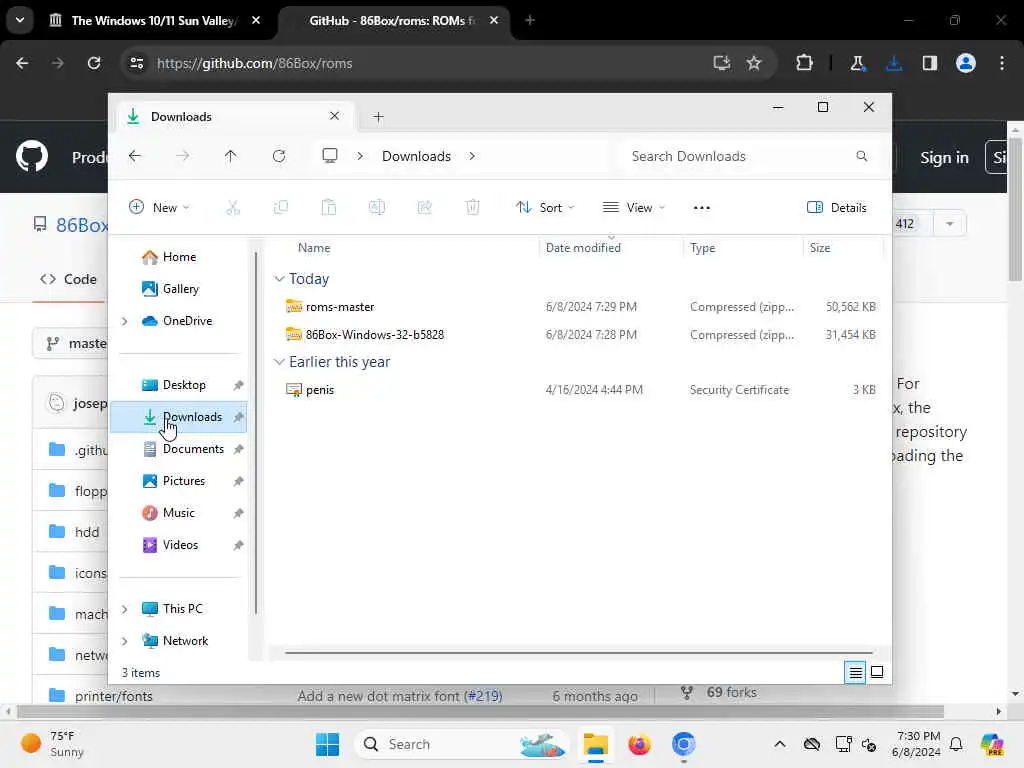Expand This PC in navigation pane
Image resolution: width=1024 pixels, height=768 pixels.
coord(125,609)
